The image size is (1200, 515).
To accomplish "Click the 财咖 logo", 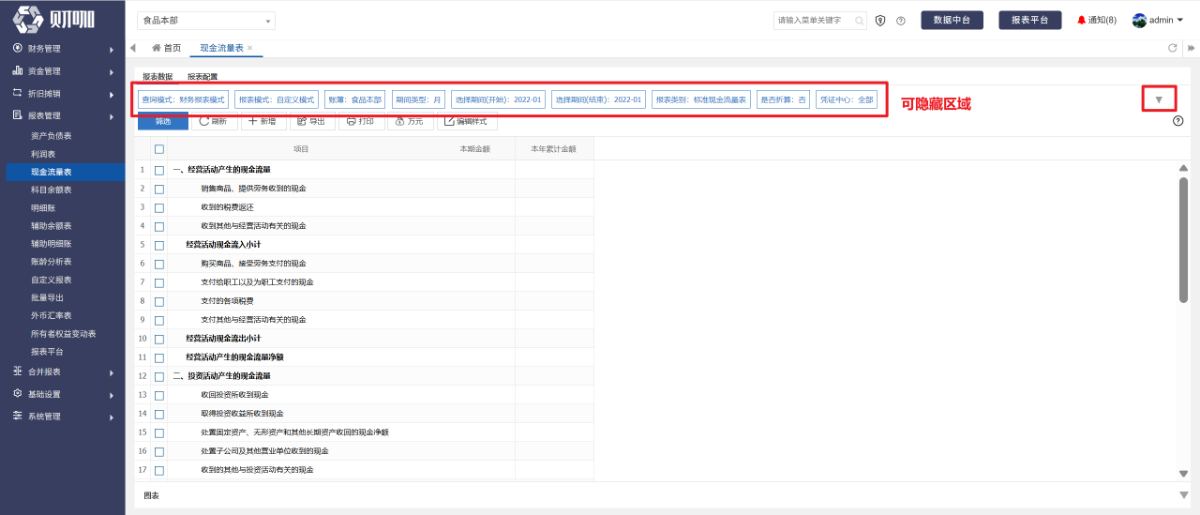I will click(53, 19).
